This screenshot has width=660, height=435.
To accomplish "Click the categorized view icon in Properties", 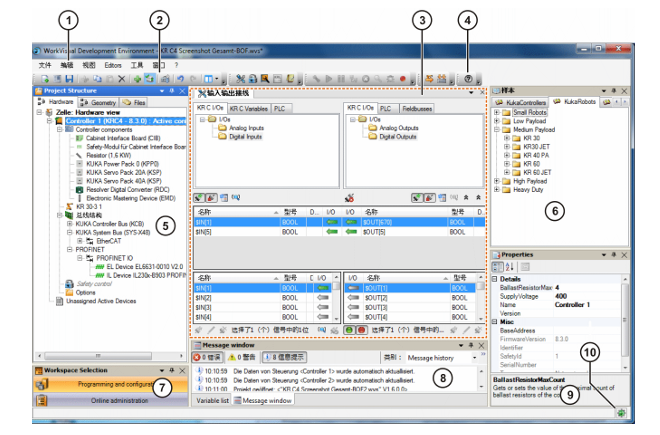I will point(499,267).
